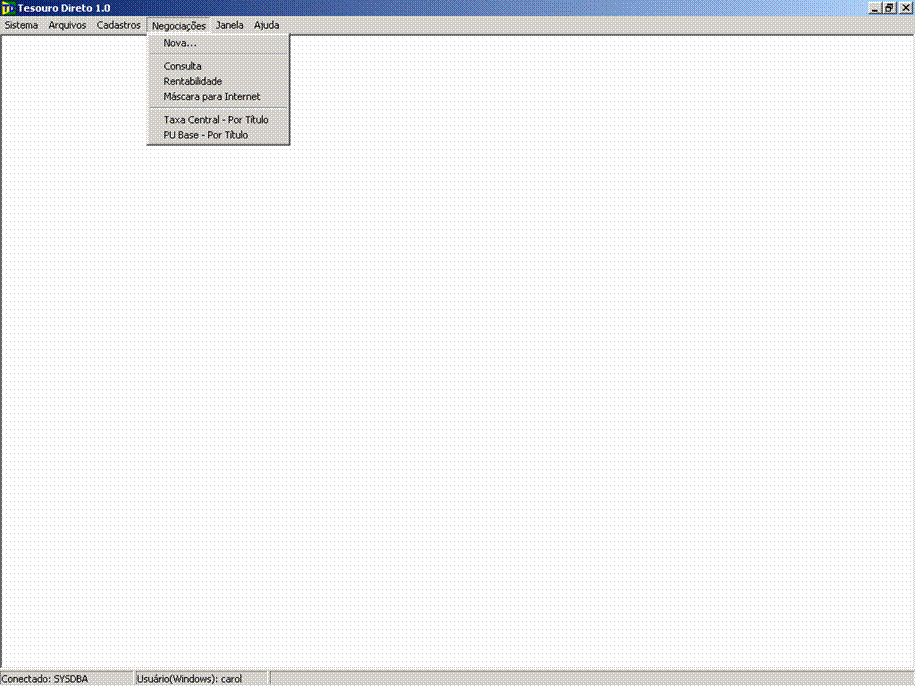Image resolution: width=915 pixels, height=686 pixels.
Task: Choose Nova... to create a negotiation
Action: point(180,43)
